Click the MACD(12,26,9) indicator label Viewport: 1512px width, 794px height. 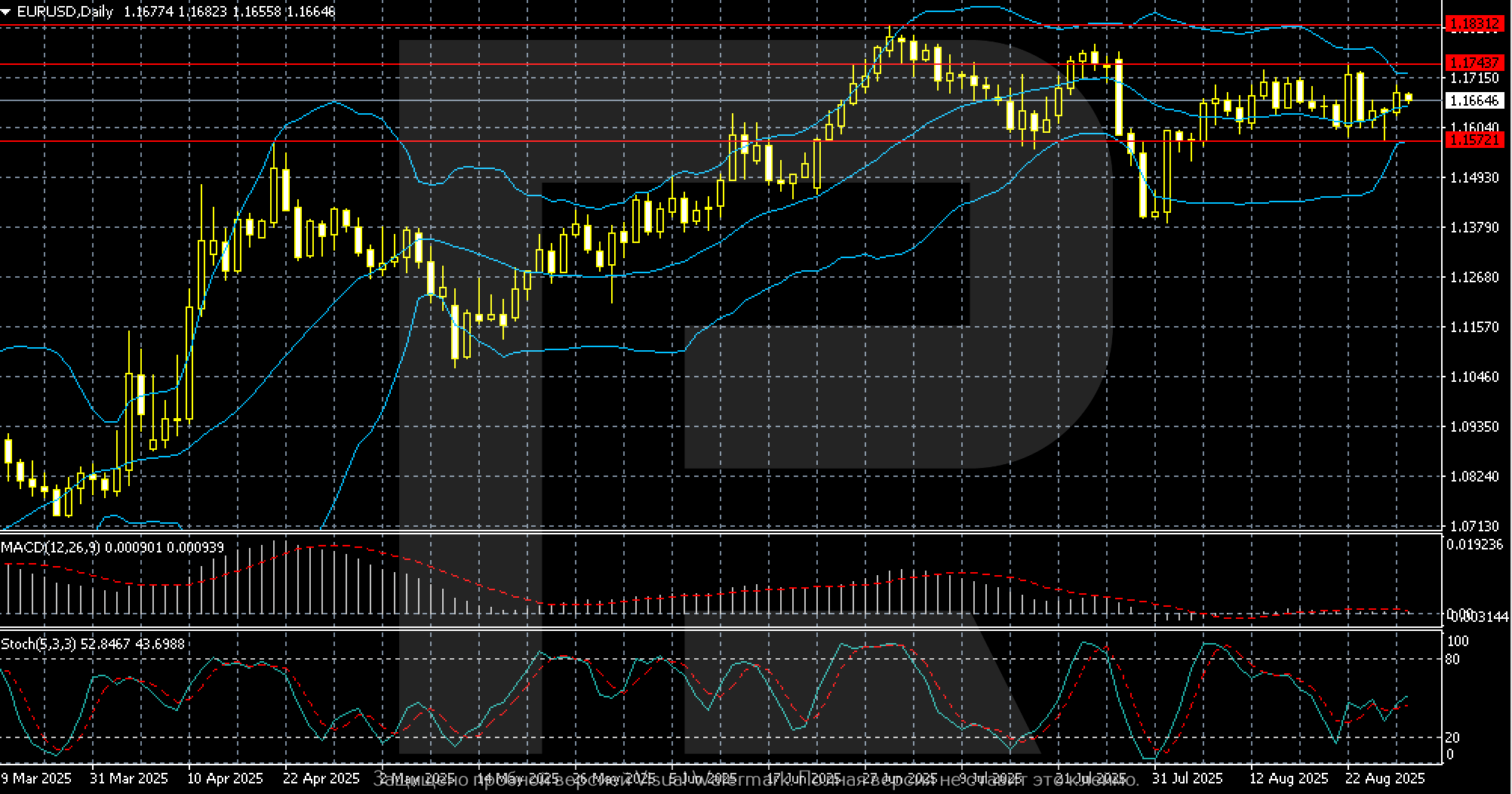[51, 547]
